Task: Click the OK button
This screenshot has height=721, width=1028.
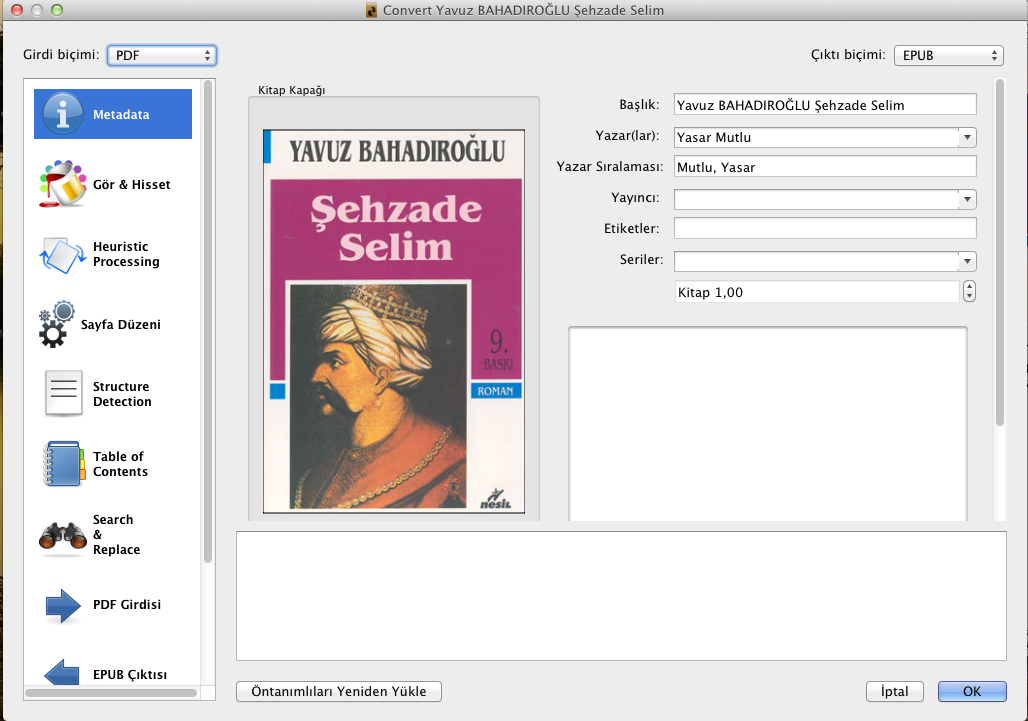Action: coord(971,692)
